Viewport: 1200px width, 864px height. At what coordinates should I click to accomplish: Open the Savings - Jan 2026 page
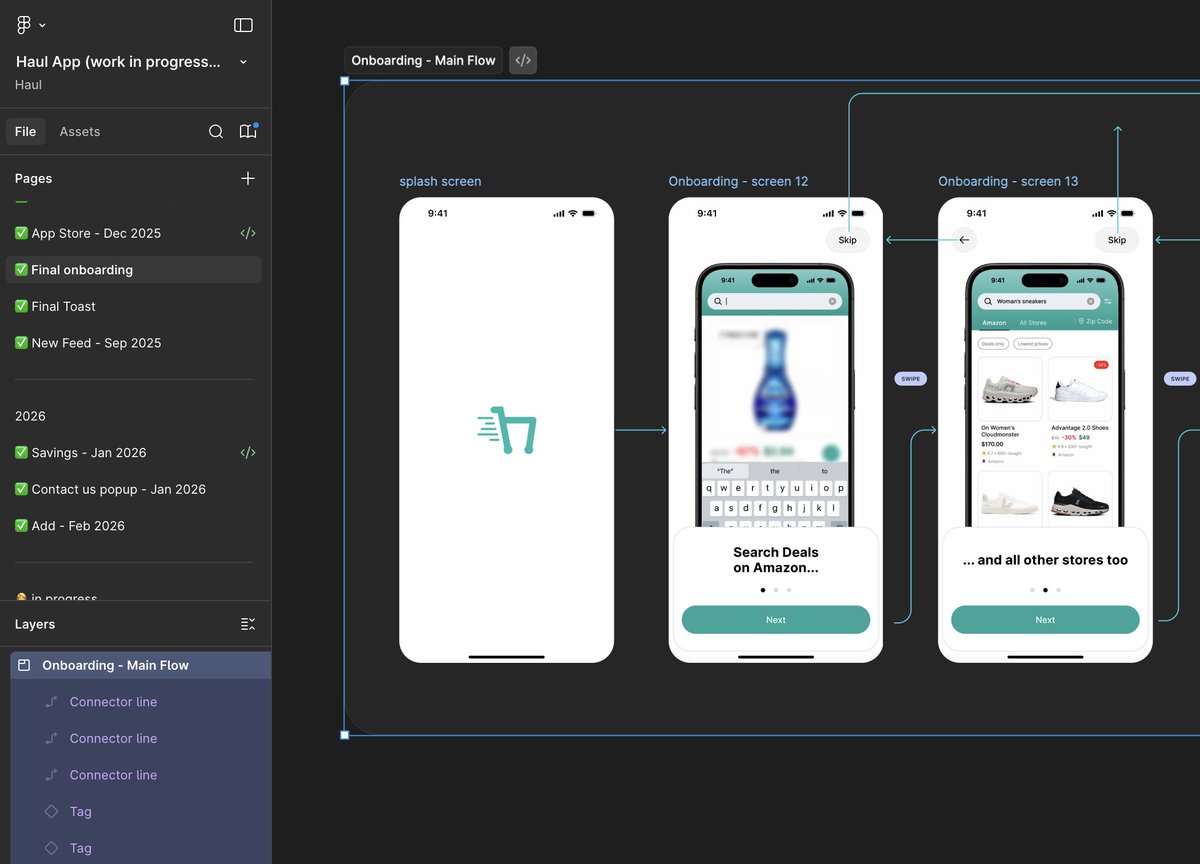[81, 453]
